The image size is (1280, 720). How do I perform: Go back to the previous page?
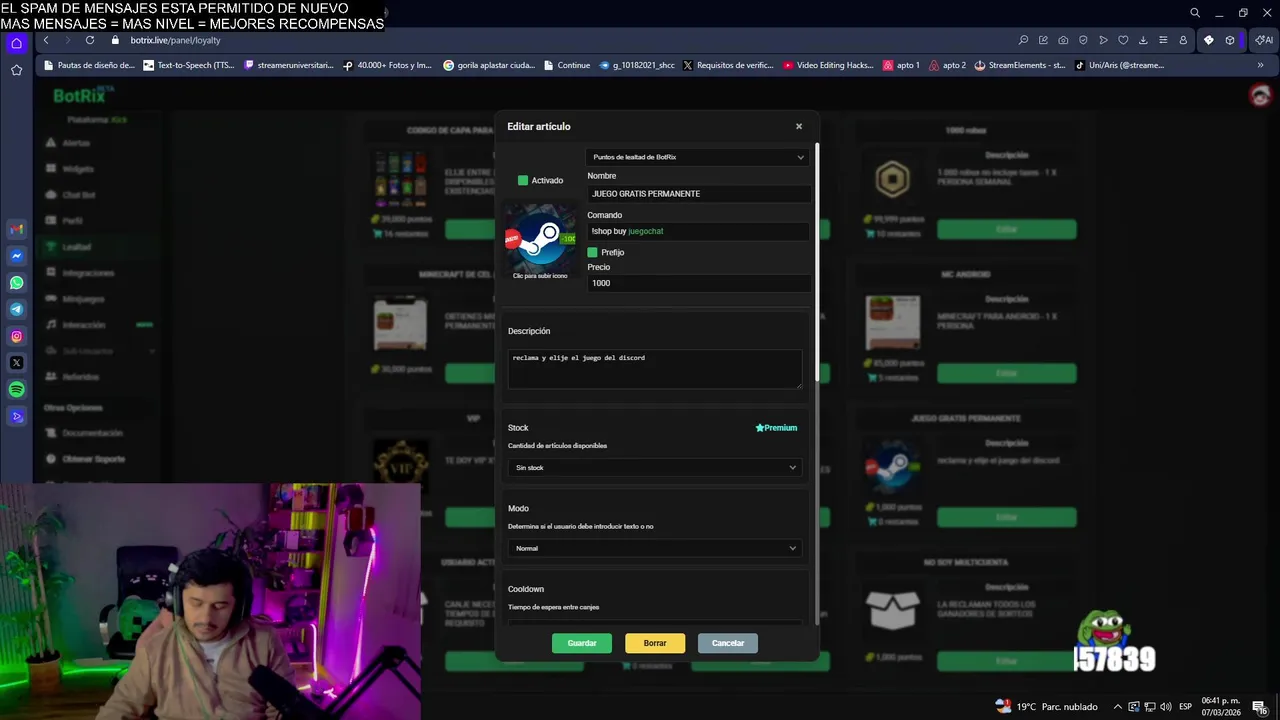46,40
